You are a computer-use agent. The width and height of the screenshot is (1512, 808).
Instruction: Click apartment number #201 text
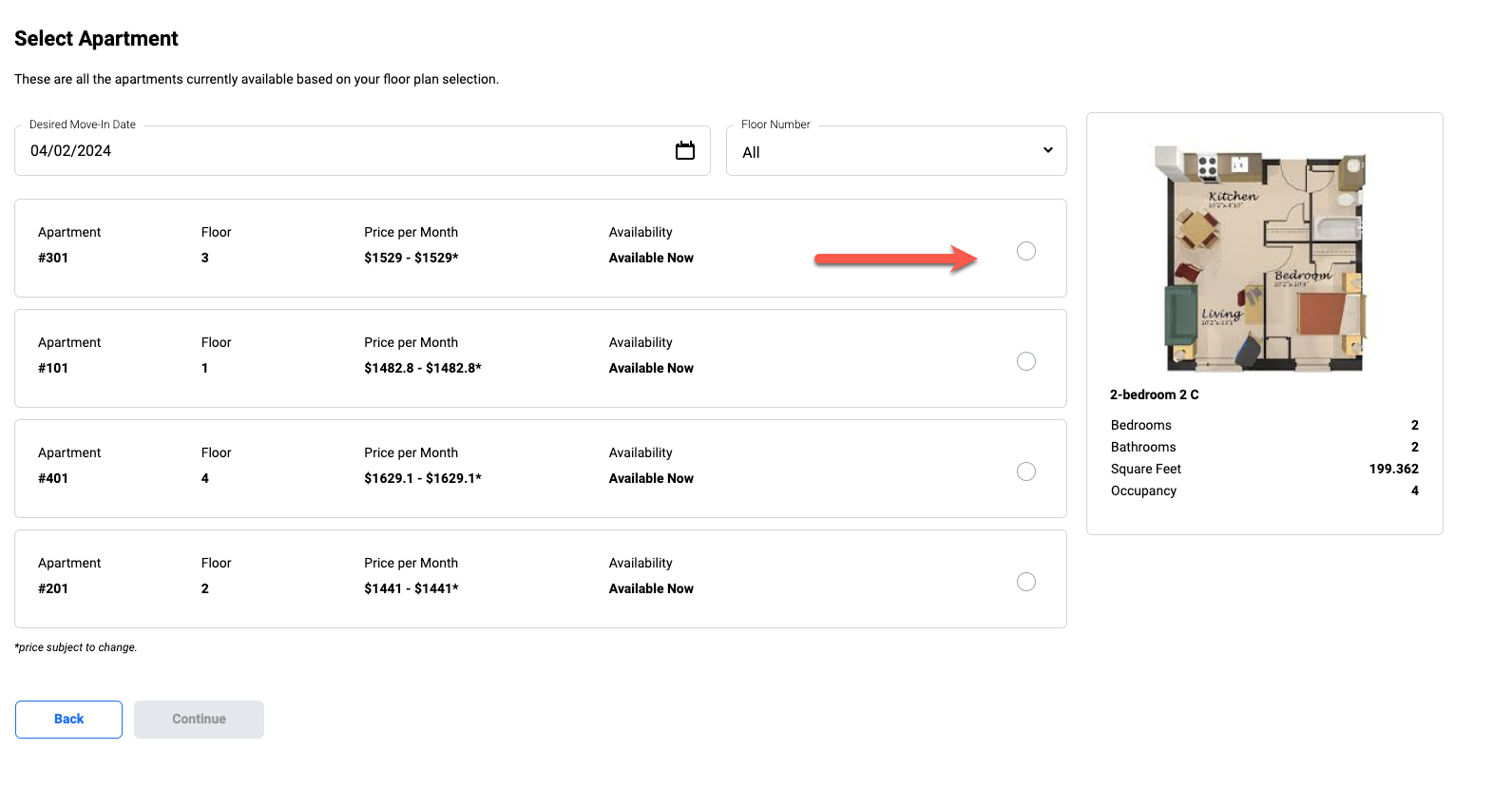point(53,588)
